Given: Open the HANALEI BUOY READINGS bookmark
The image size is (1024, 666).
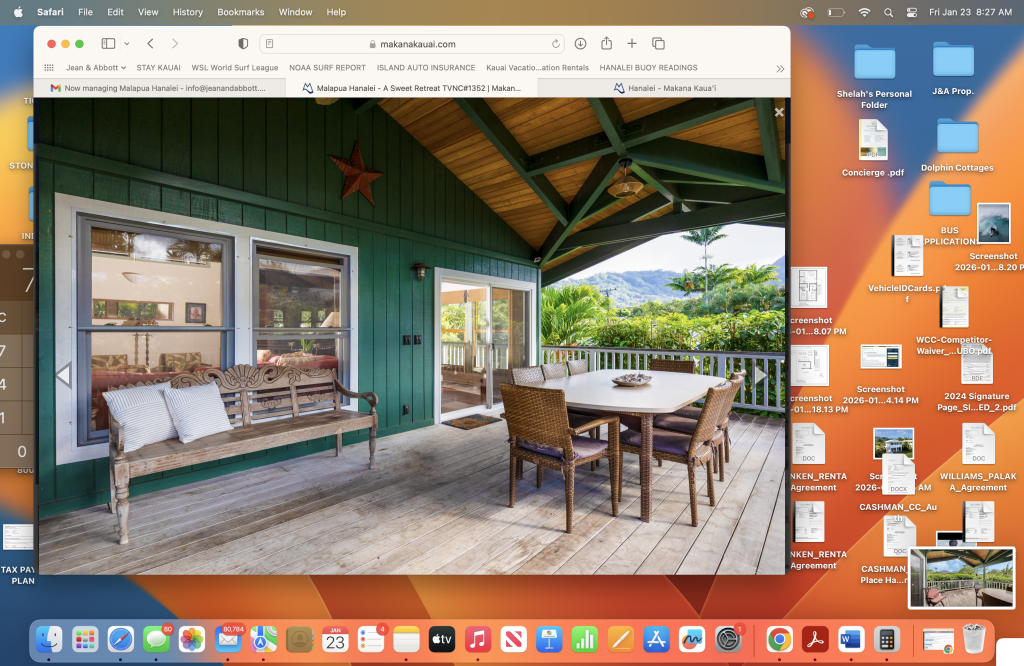Looking at the screenshot, I should point(648,68).
